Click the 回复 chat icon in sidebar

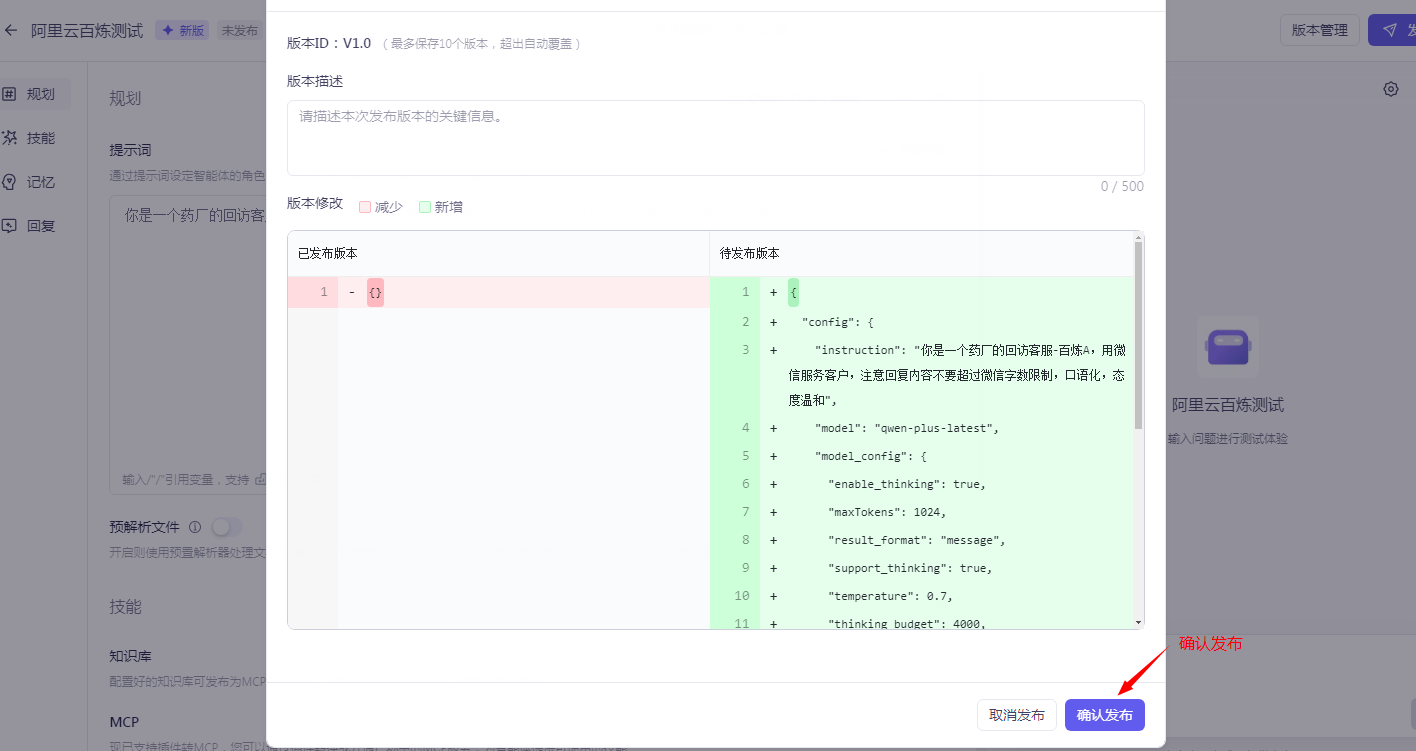pyautogui.click(x=9, y=226)
